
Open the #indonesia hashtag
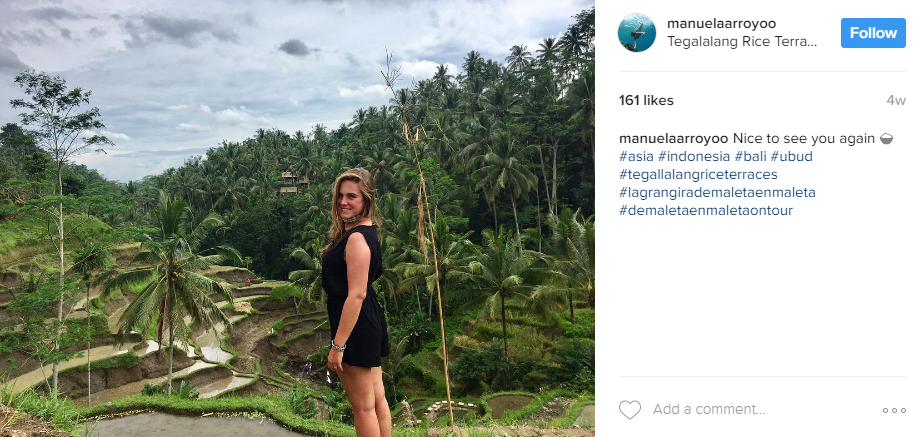(x=694, y=156)
